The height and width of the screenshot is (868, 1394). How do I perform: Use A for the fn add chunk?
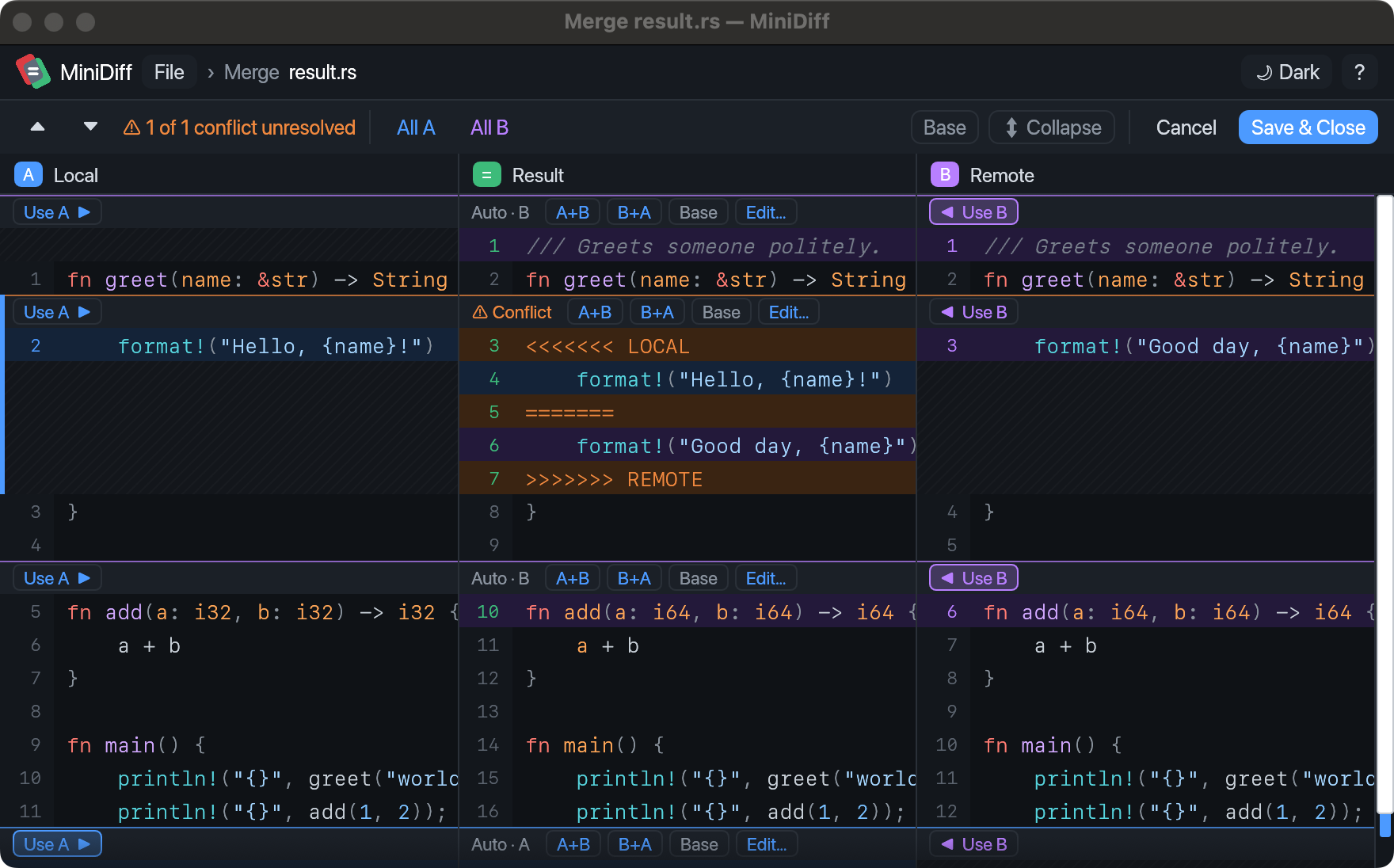point(57,578)
